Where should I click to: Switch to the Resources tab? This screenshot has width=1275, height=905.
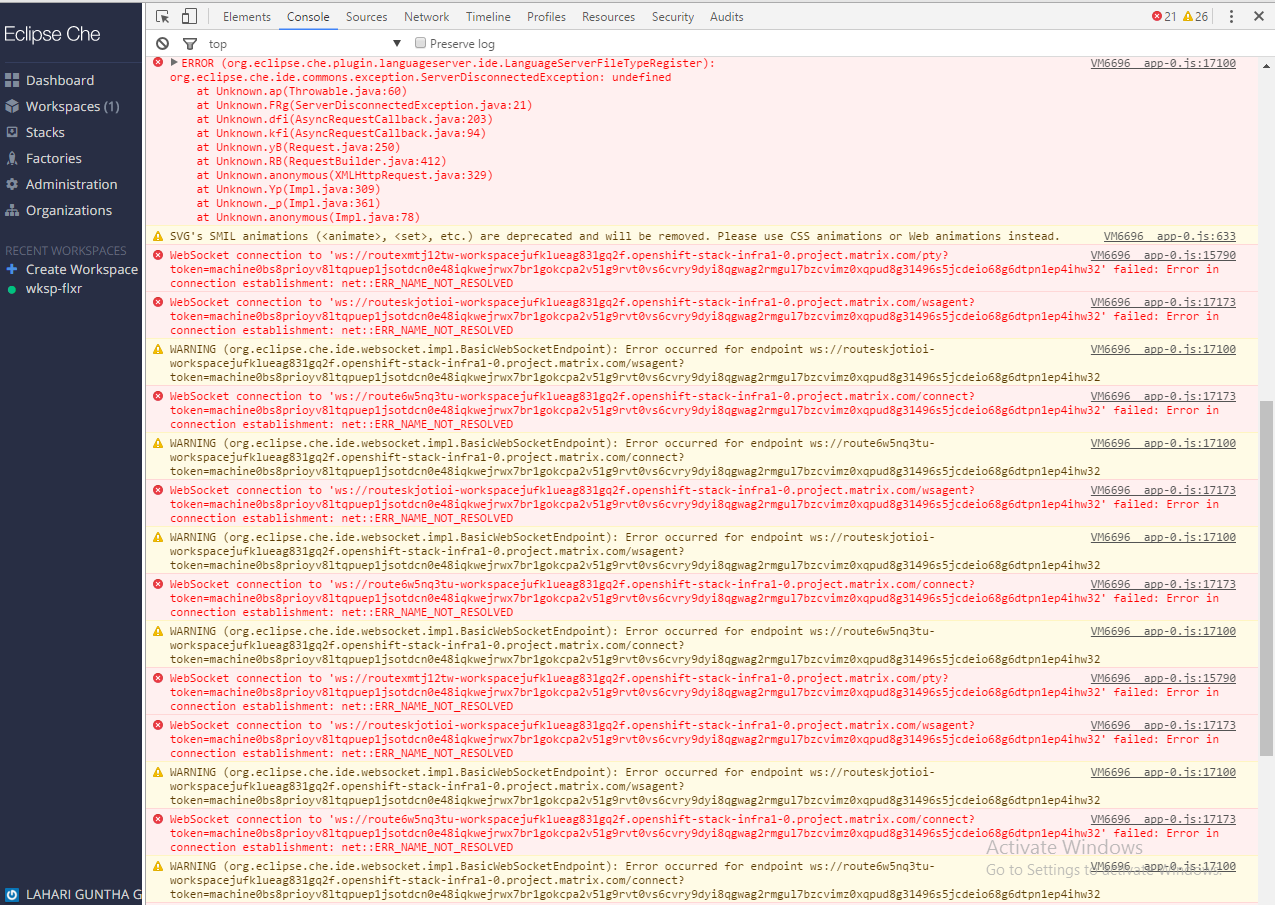608,16
